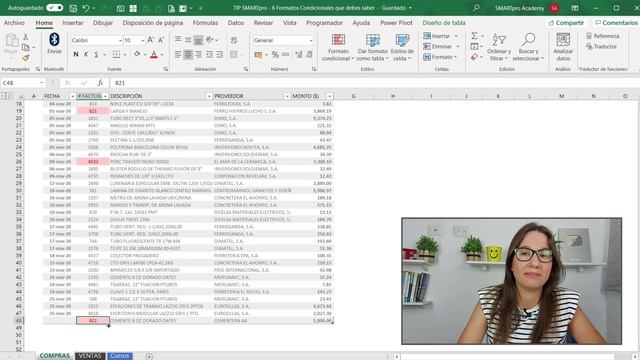The image size is (640, 360).
Task: Open Buscar y seleccionar menu
Action: [x=528, y=47]
